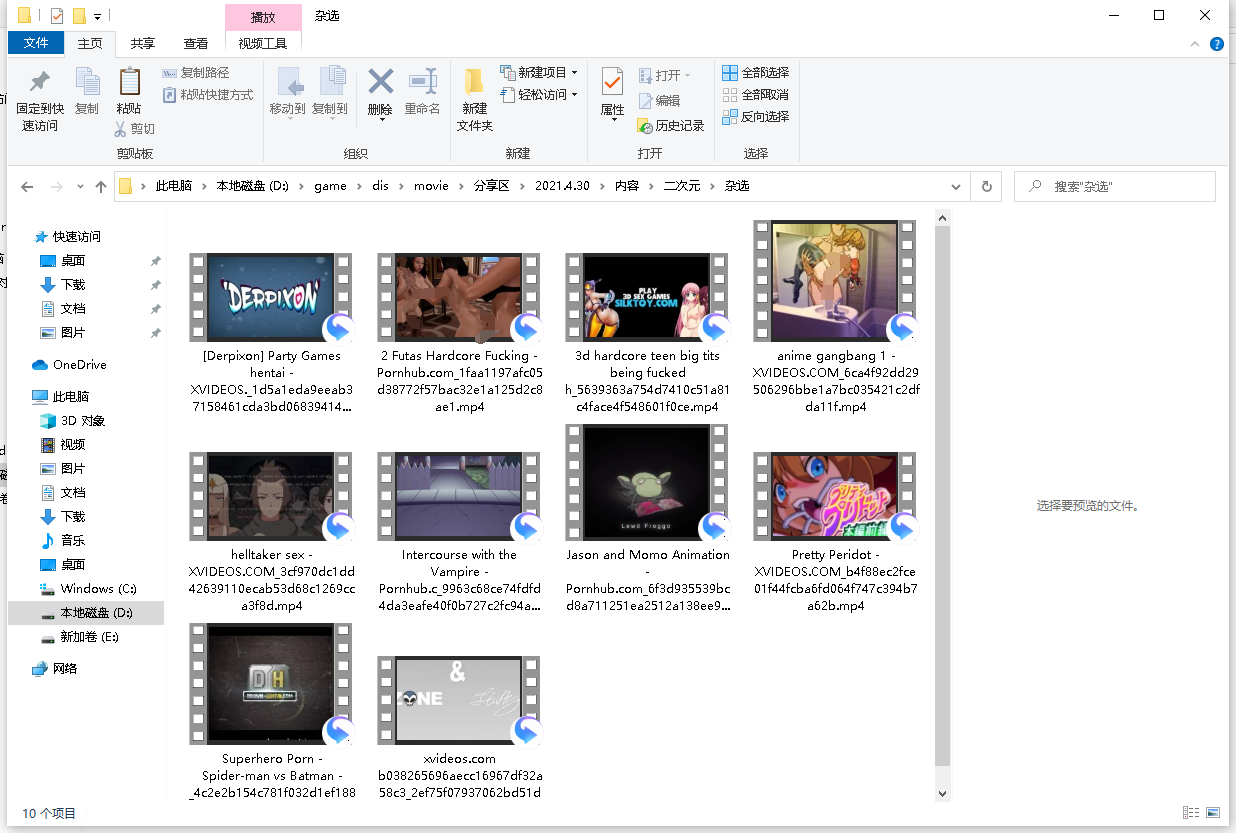
Task: Select 复制路径 in the clipboard group
Action: point(196,73)
